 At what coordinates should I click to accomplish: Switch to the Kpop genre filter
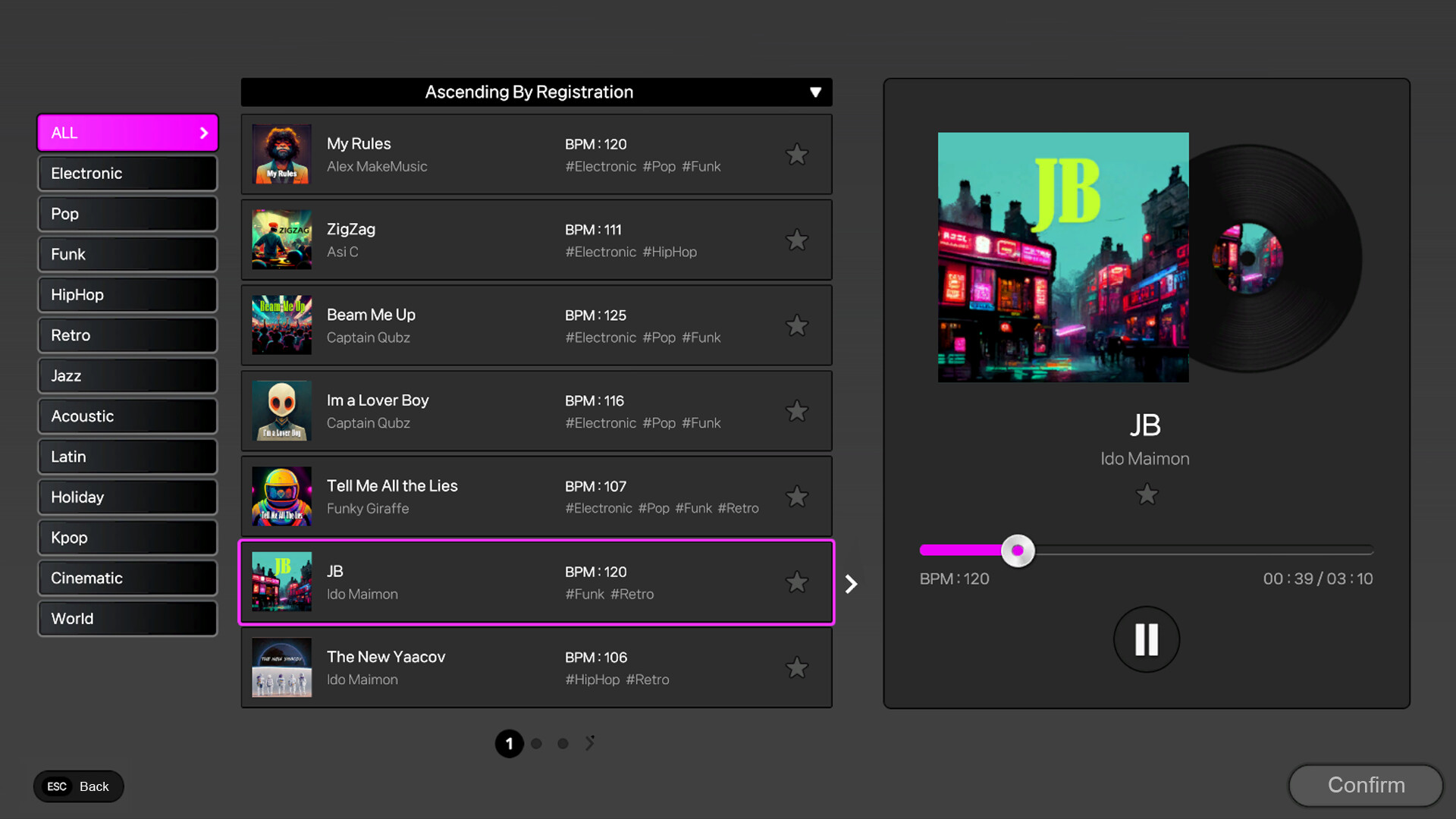(x=127, y=538)
